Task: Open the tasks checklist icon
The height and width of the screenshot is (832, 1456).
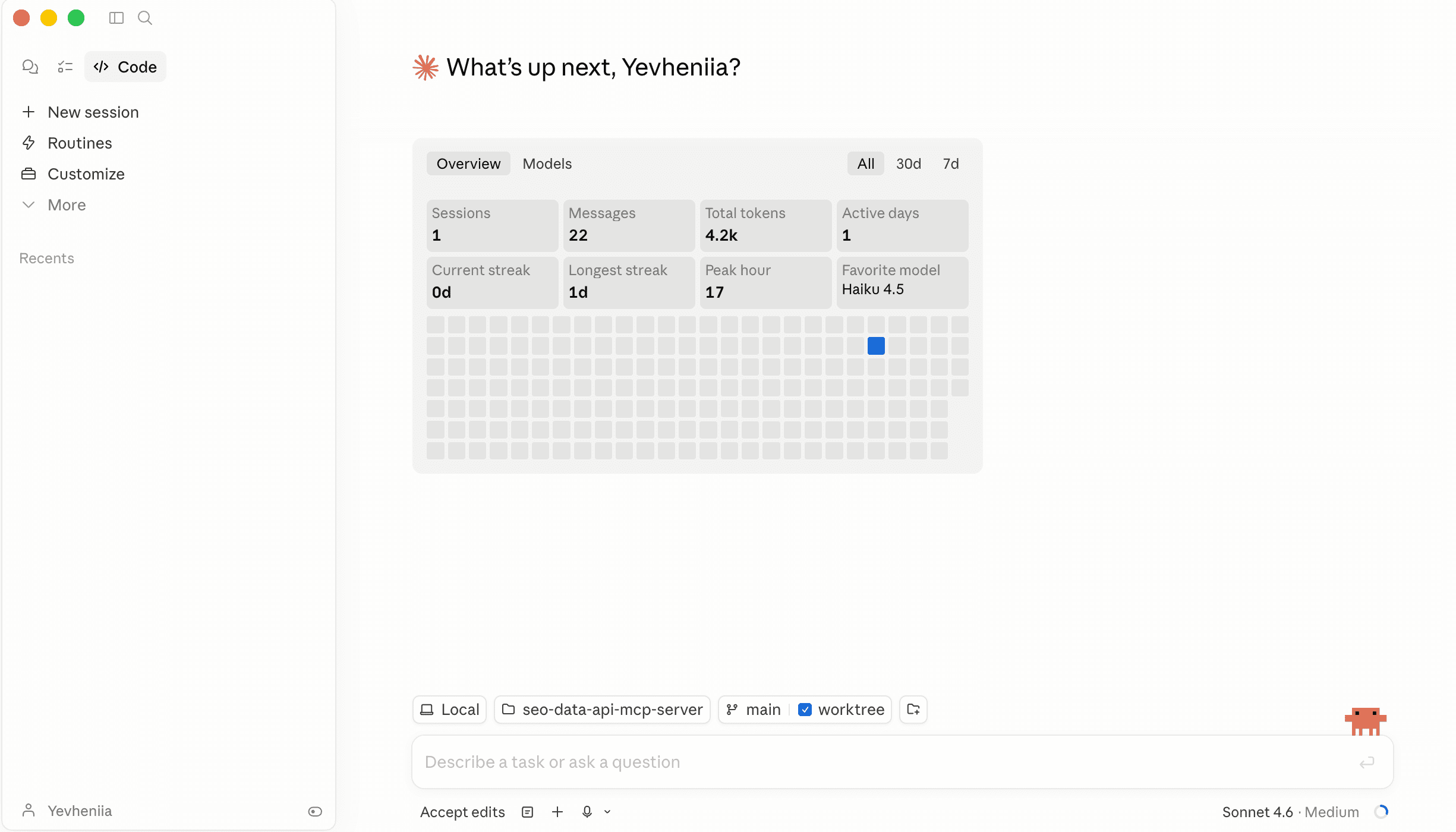Action: click(x=65, y=67)
